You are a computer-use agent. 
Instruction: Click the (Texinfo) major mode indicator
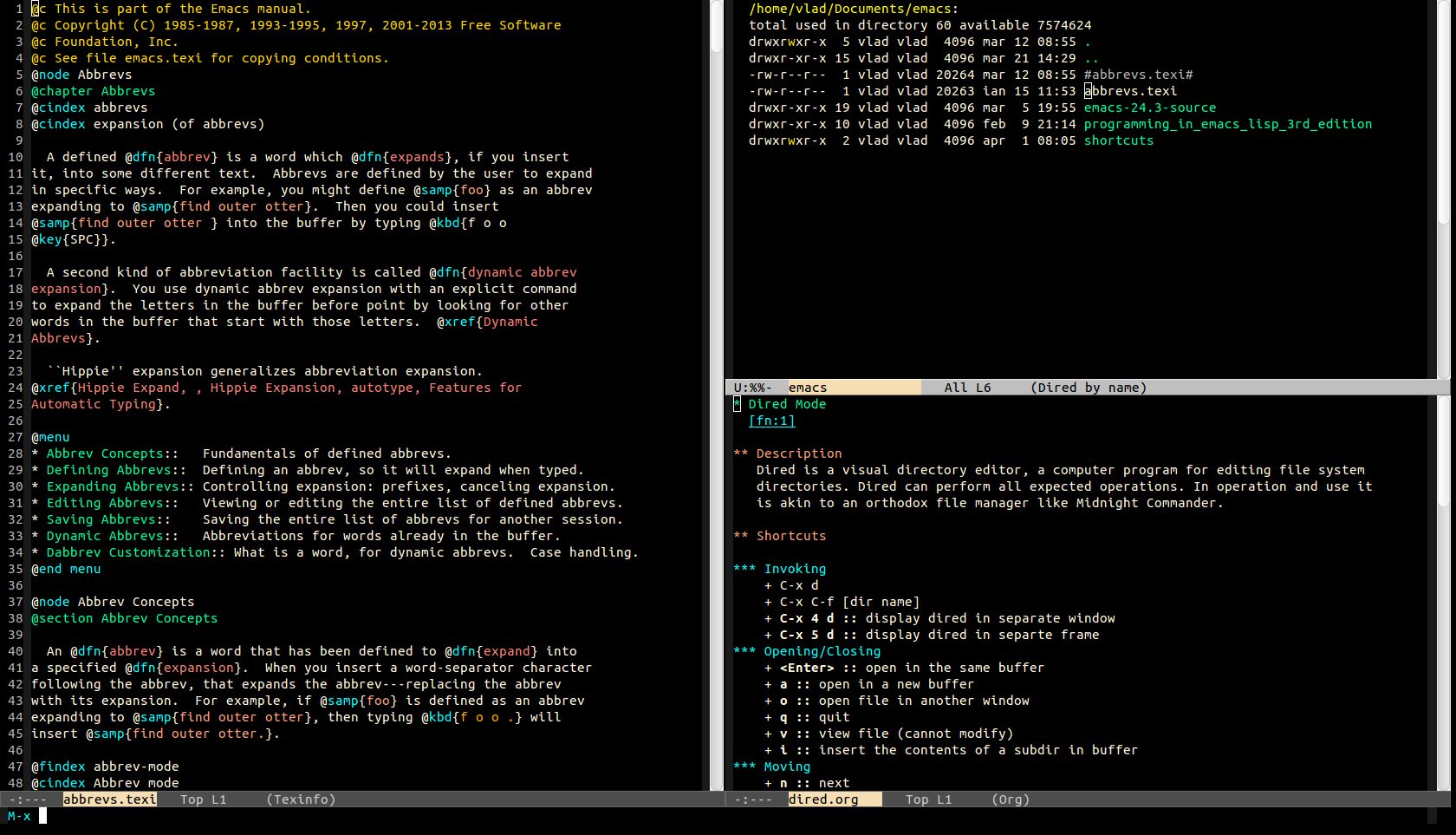[301, 799]
